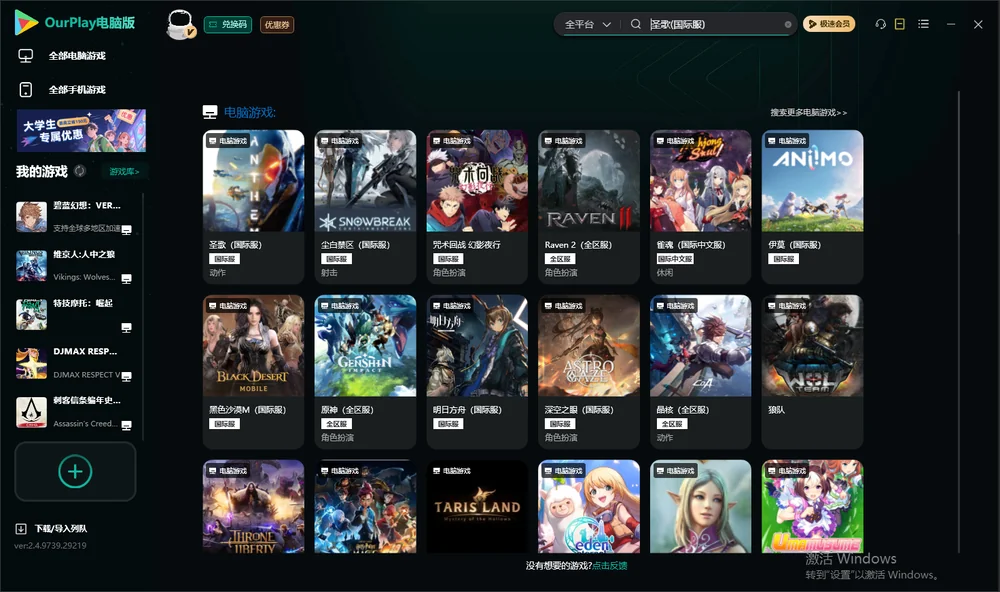Screen dimensions: 1000x592
Task: Click 搜索更多电脑游戏>> link
Action: 808,113
